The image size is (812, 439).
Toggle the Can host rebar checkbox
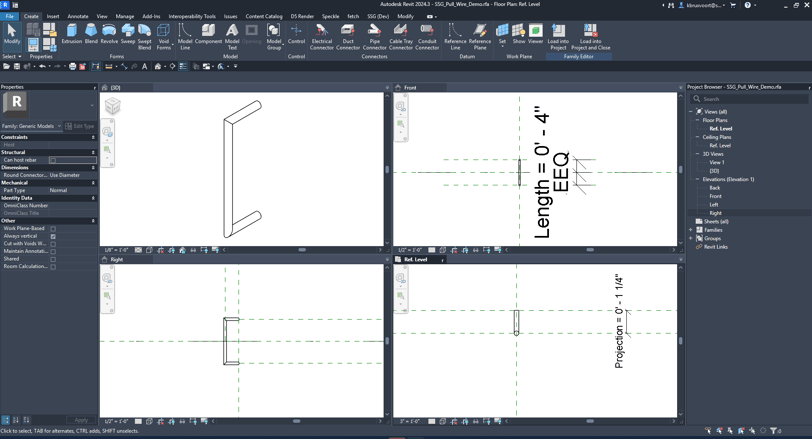[x=53, y=160]
